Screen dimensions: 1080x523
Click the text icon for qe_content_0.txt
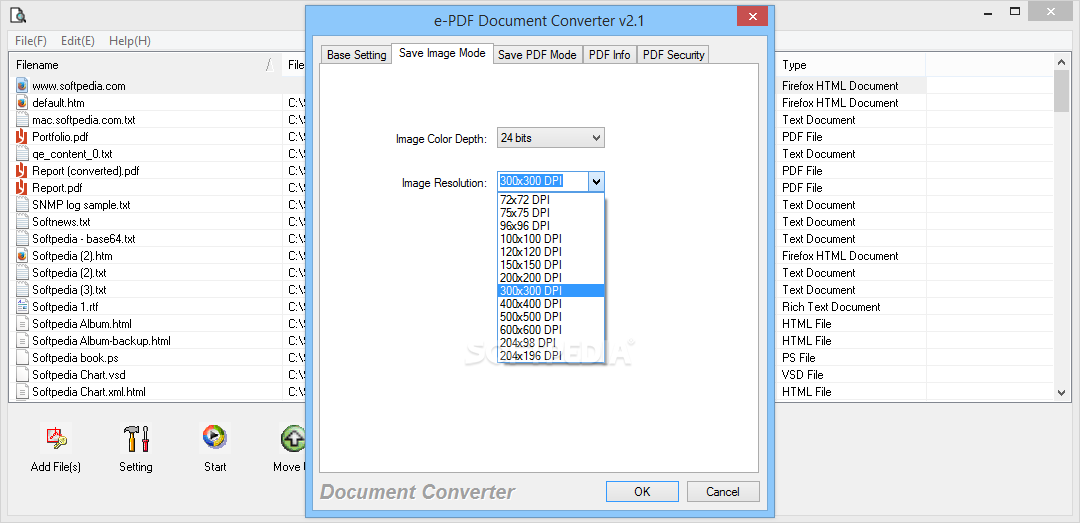22,154
